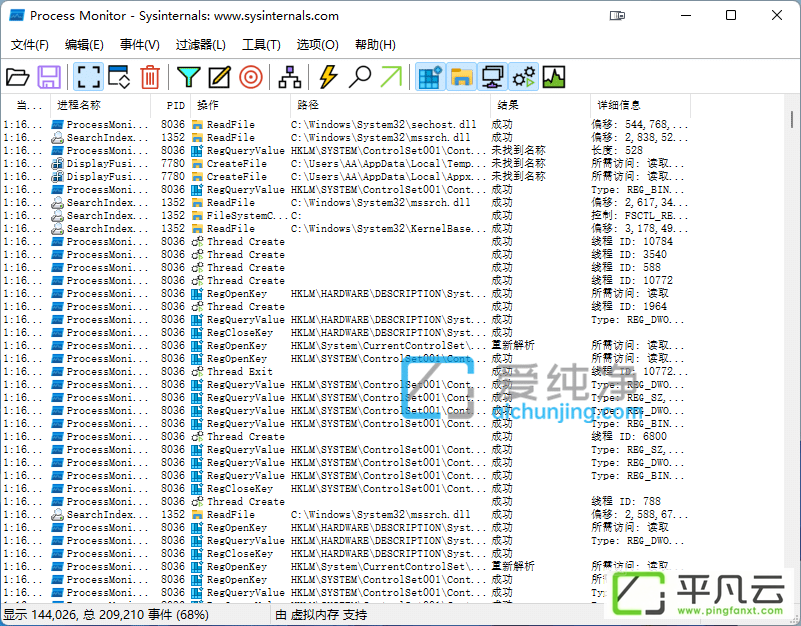Toggle the Capture events button
The height and width of the screenshot is (626, 801).
(88, 77)
